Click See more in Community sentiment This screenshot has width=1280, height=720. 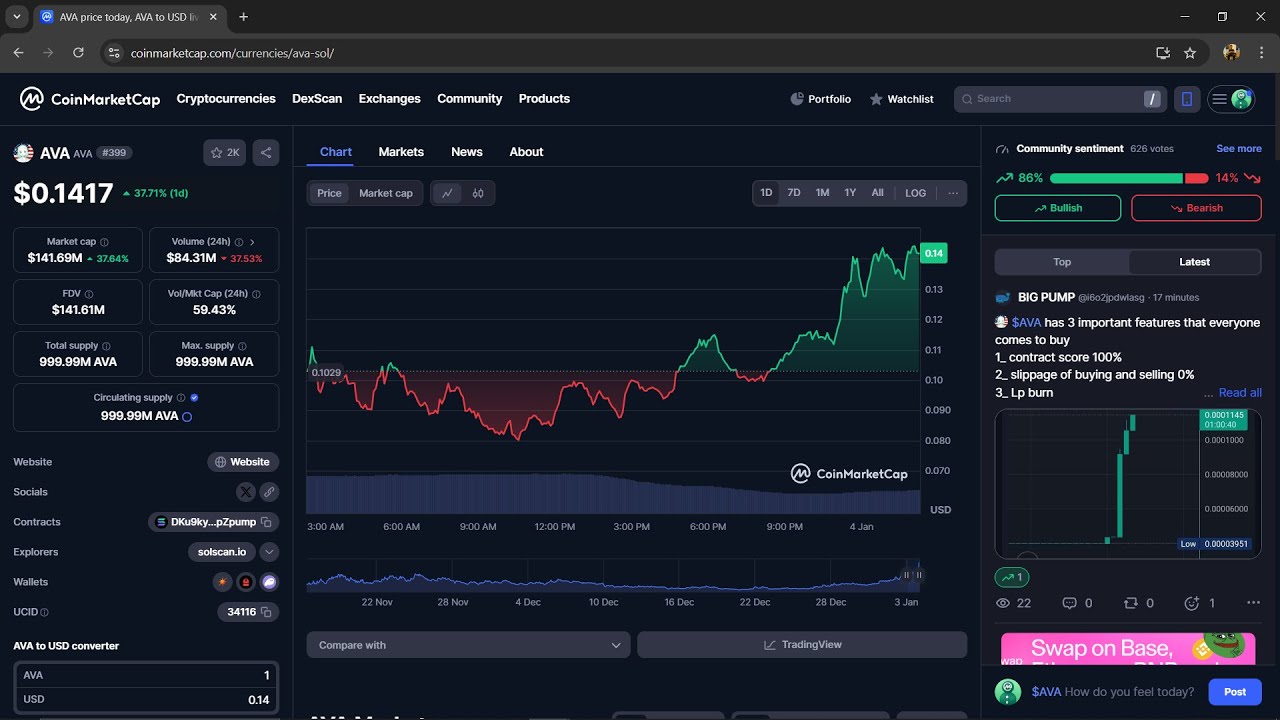1239,149
